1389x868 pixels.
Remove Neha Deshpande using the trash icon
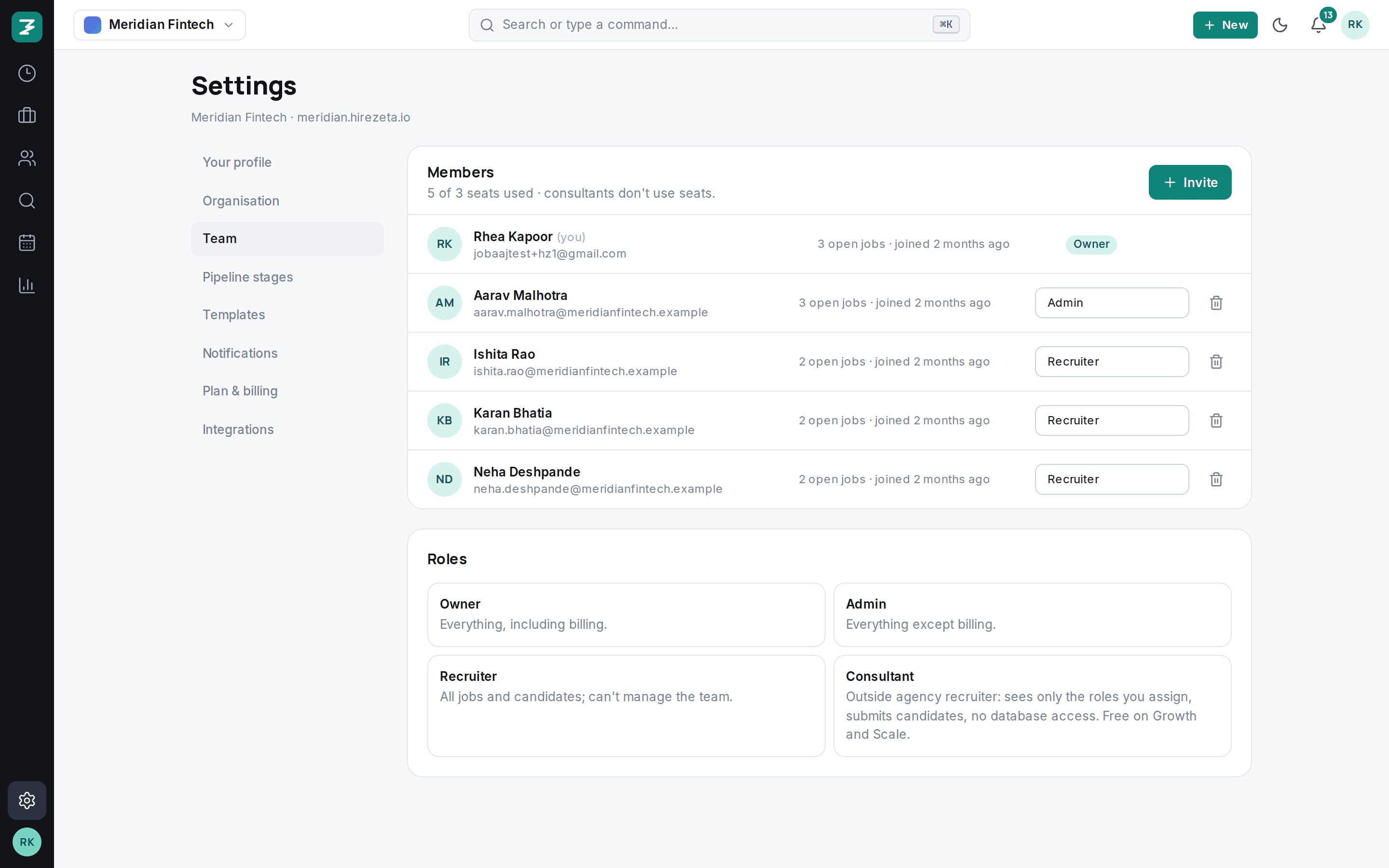(x=1216, y=479)
